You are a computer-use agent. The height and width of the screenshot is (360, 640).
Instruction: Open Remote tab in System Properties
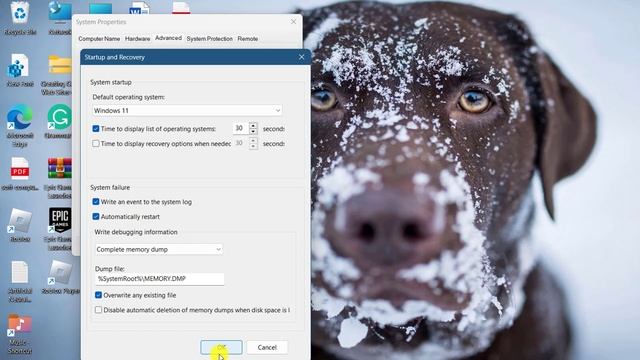[248, 39]
